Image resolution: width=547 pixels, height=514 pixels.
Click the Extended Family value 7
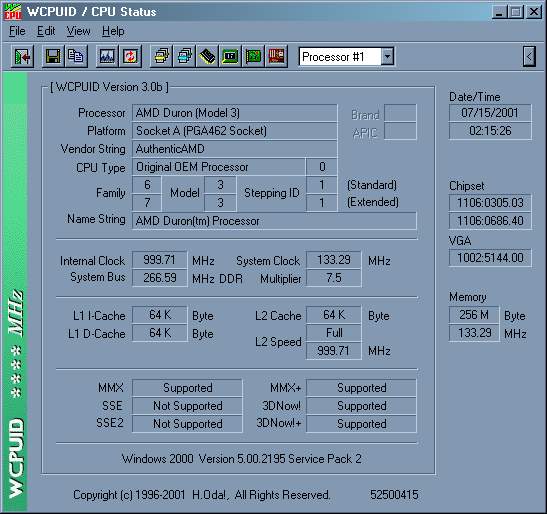click(147, 203)
